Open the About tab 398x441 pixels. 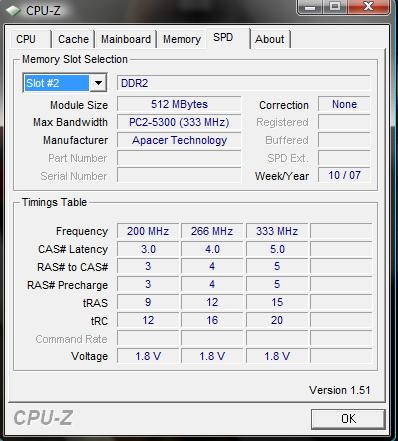tap(270, 39)
